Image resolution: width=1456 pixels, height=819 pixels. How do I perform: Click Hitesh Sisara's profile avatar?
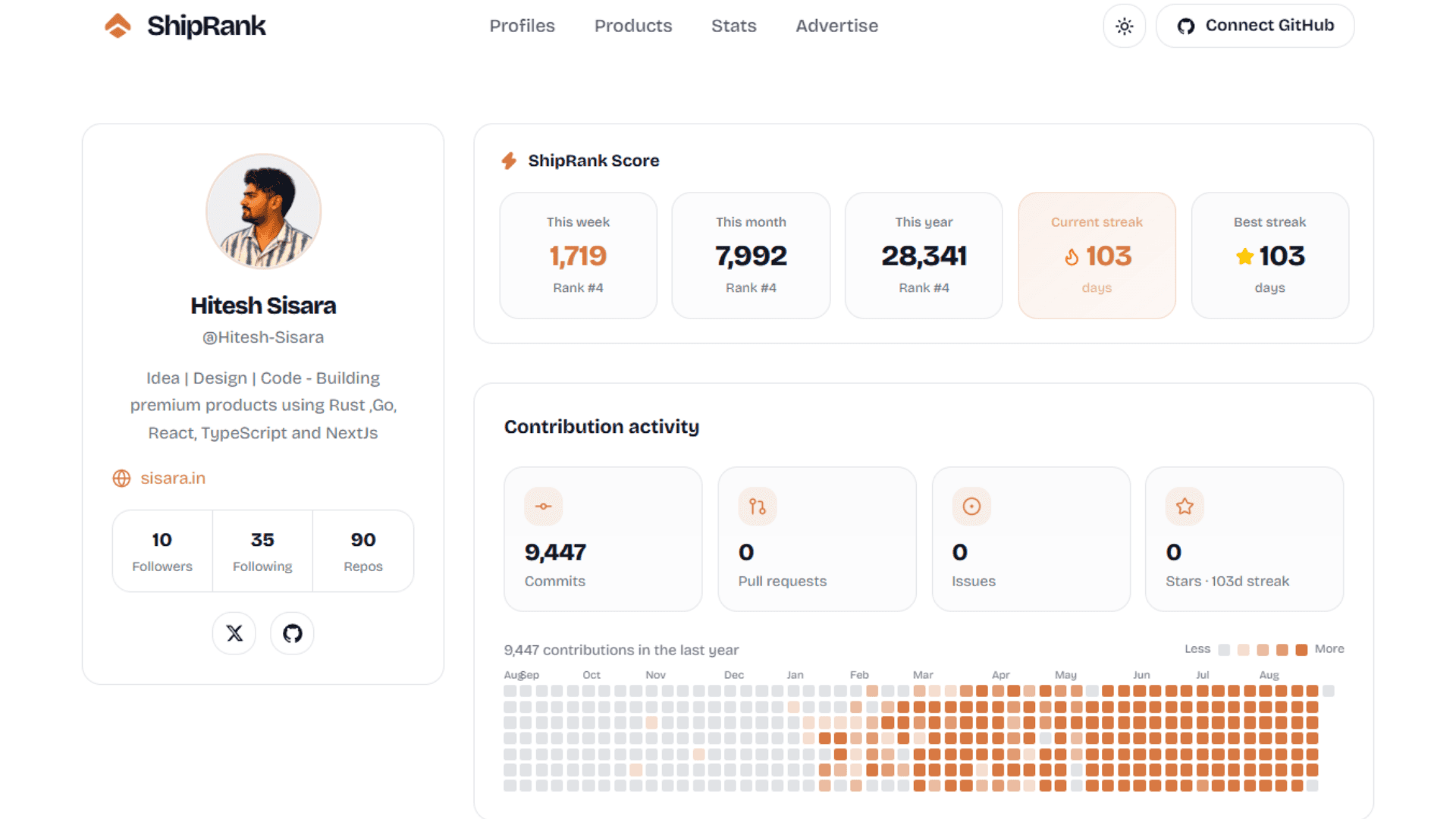tap(264, 212)
